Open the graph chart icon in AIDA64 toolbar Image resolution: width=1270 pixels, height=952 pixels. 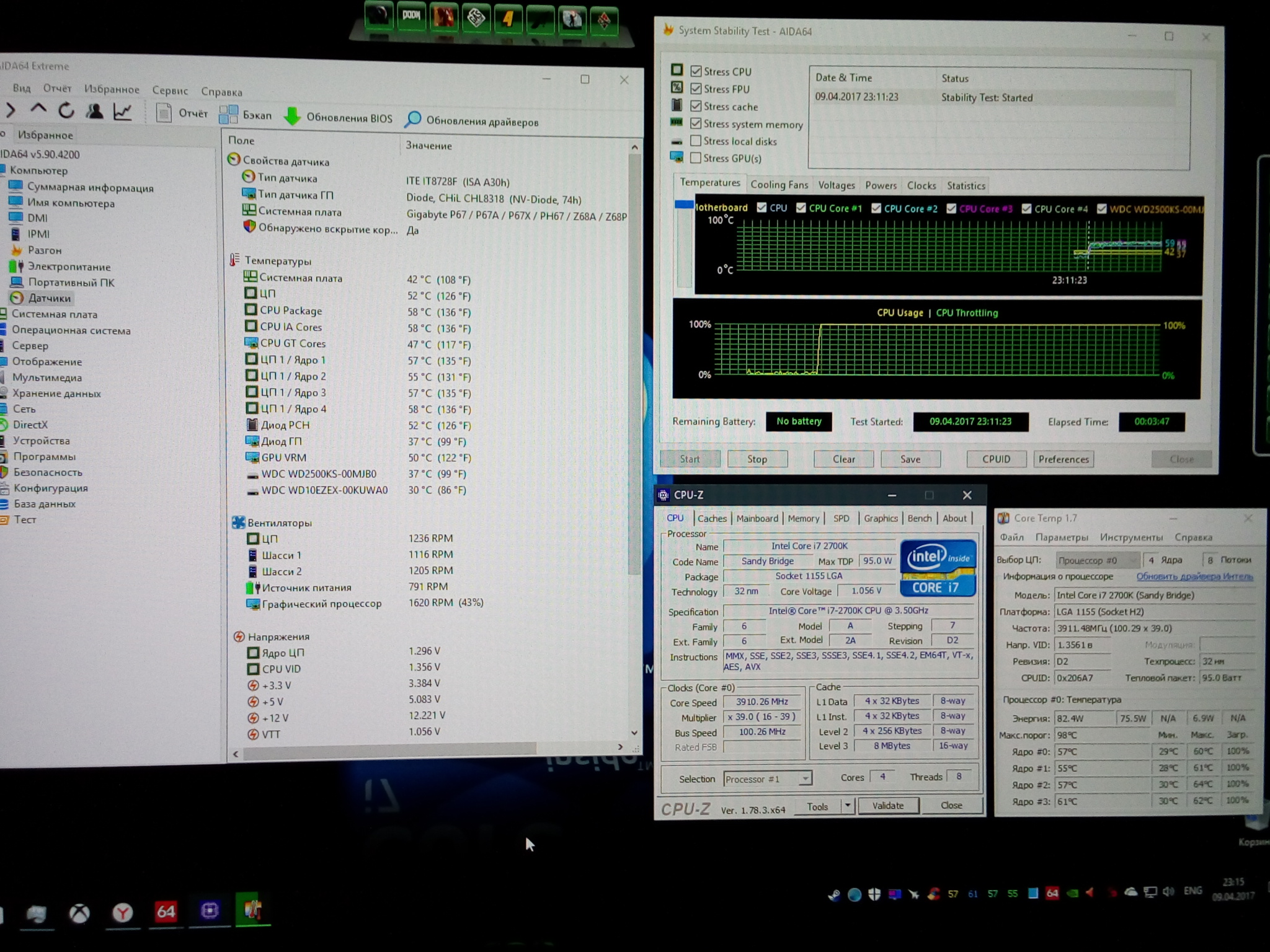[x=123, y=112]
